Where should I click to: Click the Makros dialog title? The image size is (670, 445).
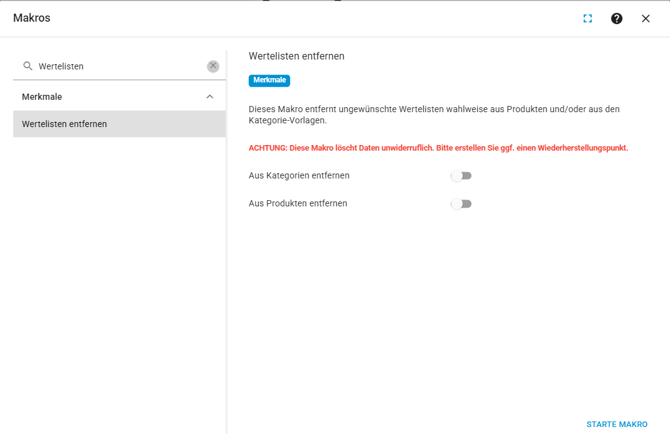click(x=32, y=18)
